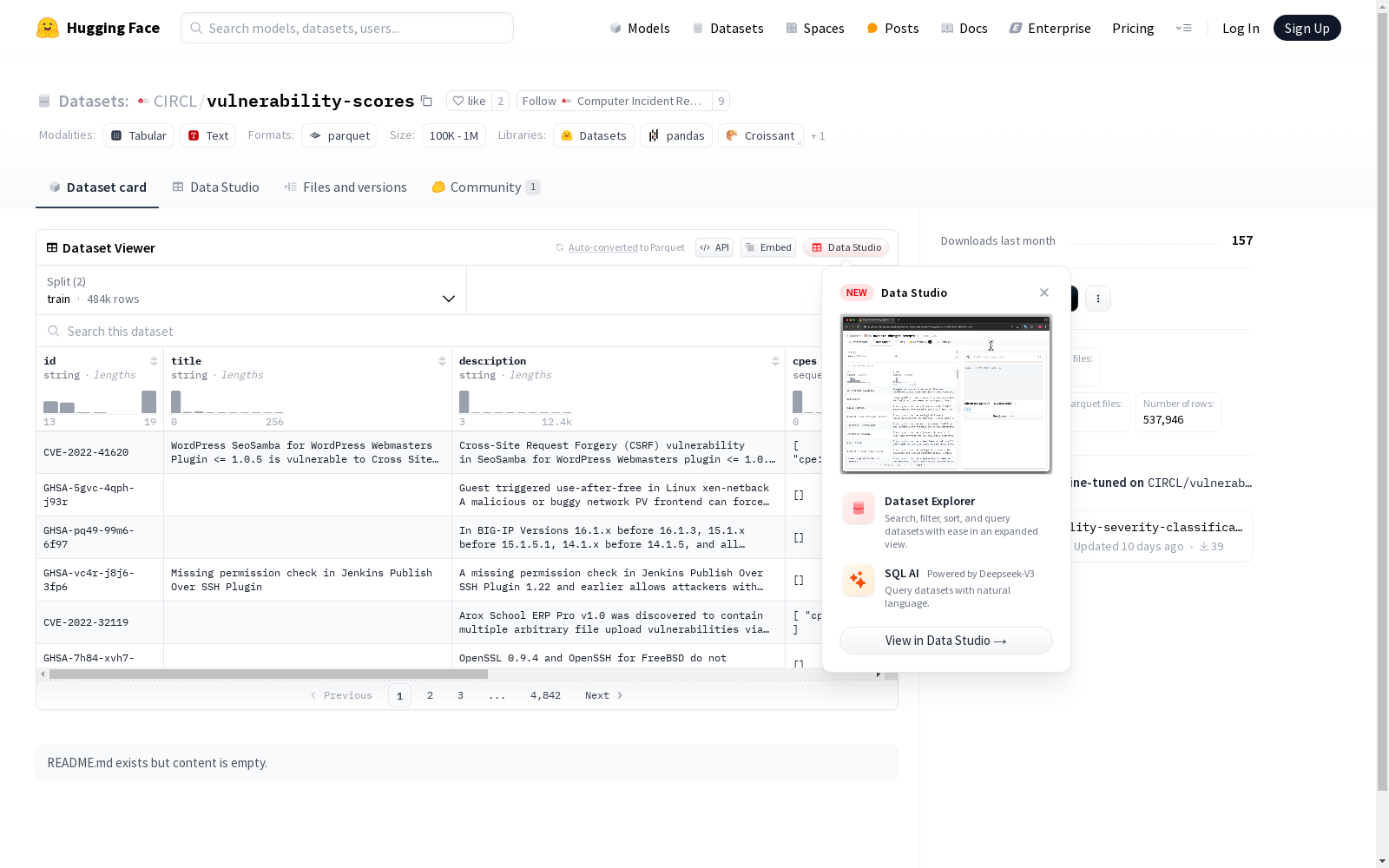
Task: Expand the Split train dropdown
Action: 252,290
